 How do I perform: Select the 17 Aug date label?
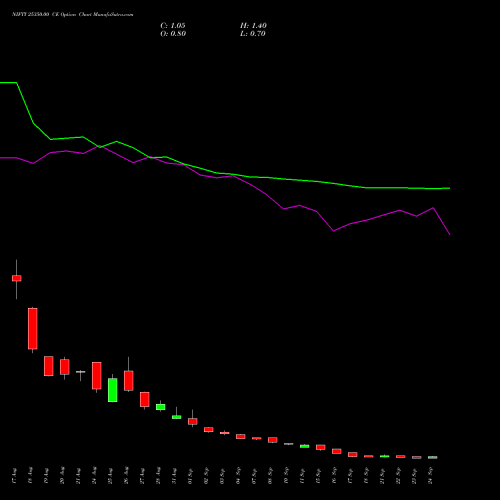pyautogui.click(x=14, y=476)
